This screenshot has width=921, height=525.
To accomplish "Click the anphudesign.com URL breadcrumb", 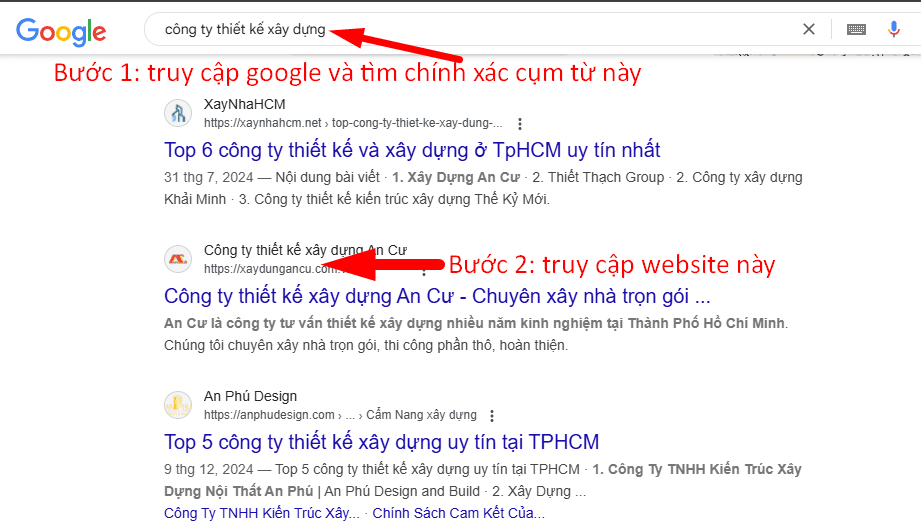I will click(x=340, y=415).
